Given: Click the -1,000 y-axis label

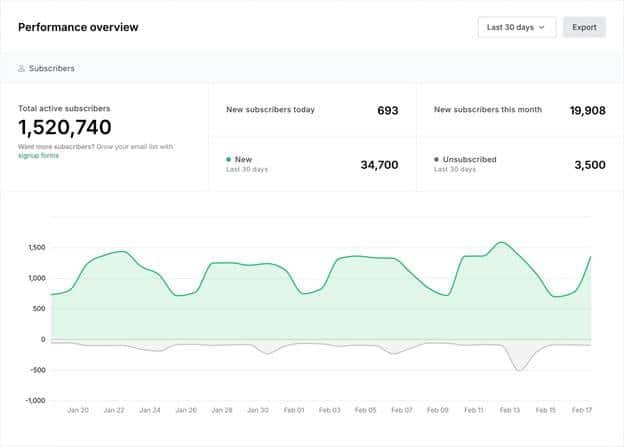Looking at the screenshot, I should (36, 400).
